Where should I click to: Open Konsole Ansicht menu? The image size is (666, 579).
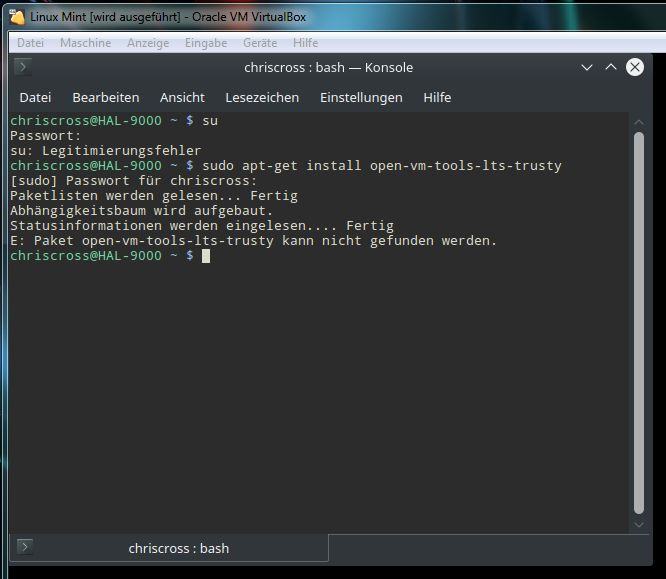182,98
